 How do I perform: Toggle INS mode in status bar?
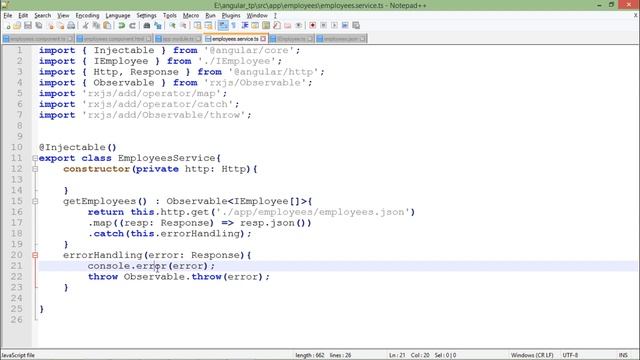pyautogui.click(x=623, y=355)
